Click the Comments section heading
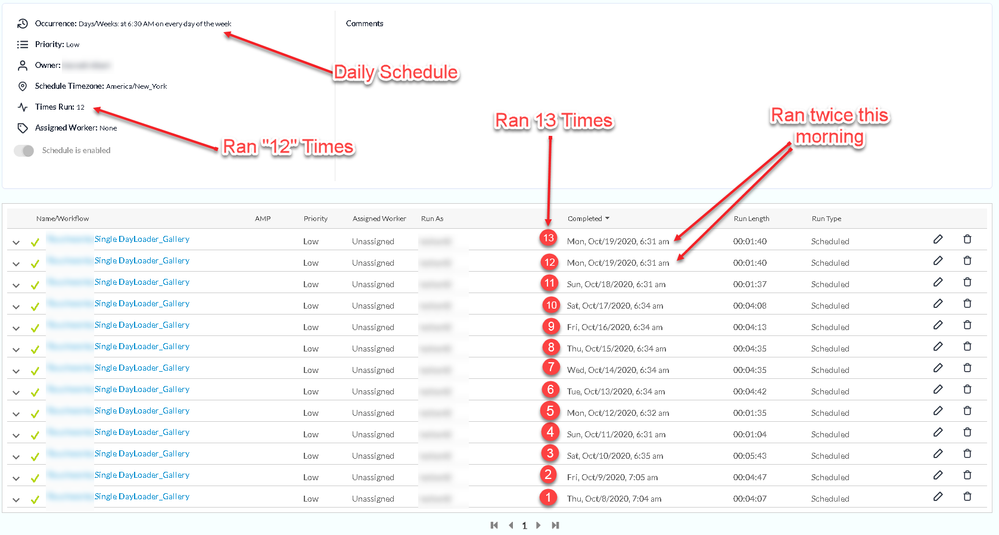This screenshot has width=999, height=535. pos(364,24)
